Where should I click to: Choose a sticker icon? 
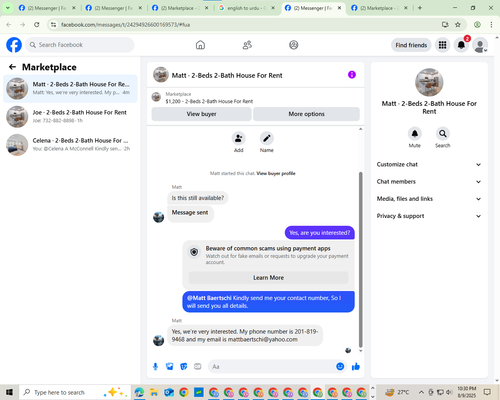point(184,367)
